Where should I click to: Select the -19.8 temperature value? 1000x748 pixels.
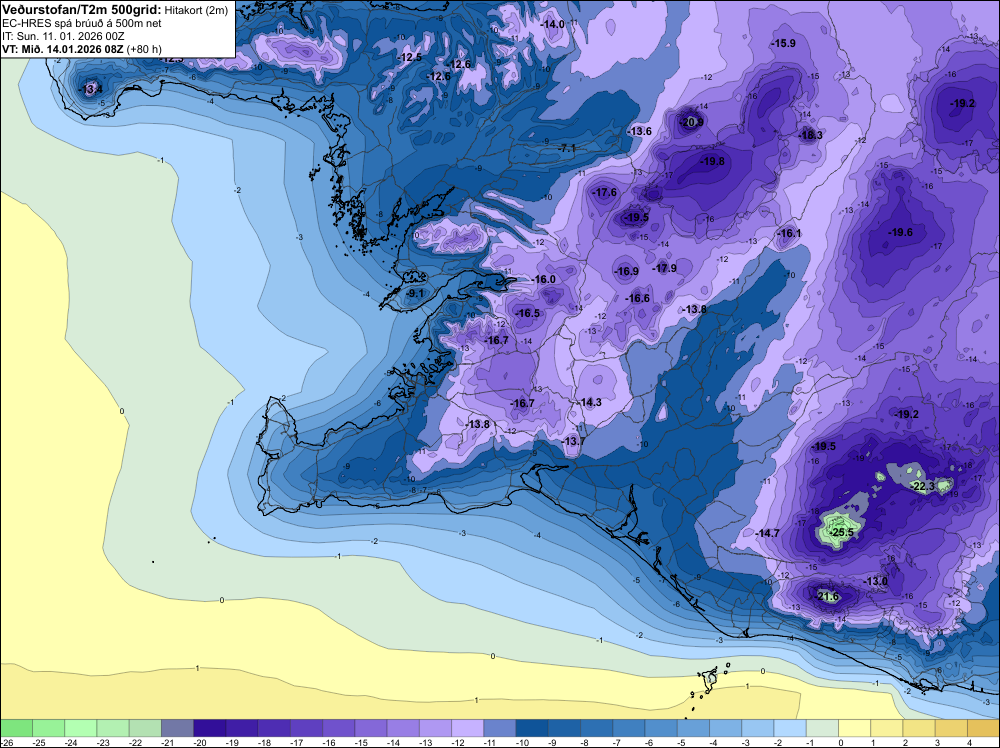712,161
